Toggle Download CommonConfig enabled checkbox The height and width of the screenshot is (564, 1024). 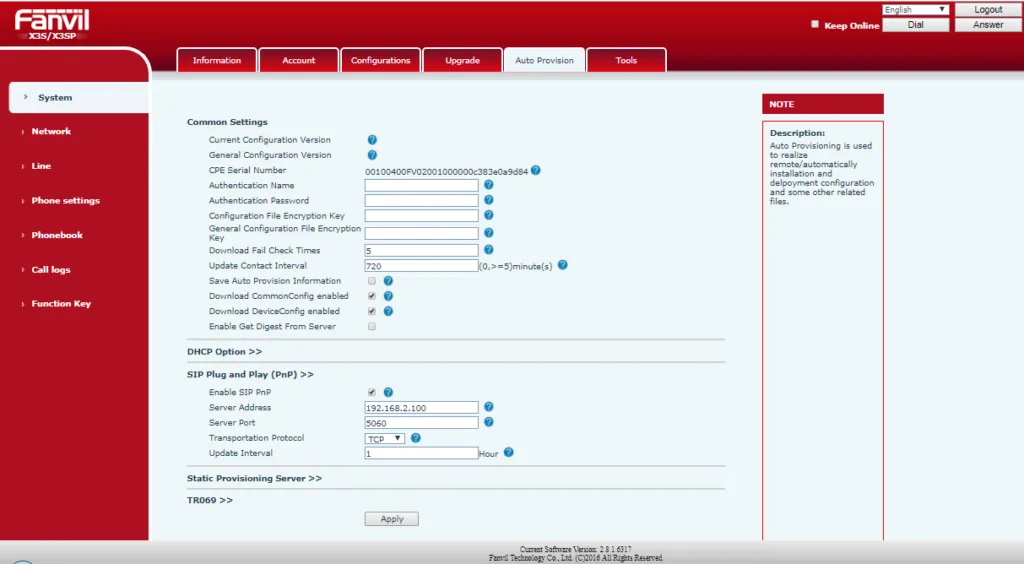tap(372, 296)
